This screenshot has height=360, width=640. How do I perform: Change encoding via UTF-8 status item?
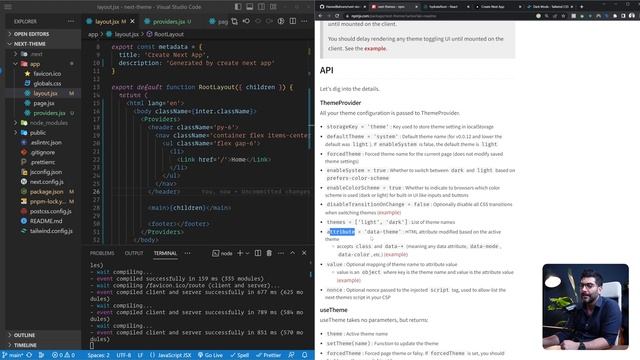pyautogui.click(x=124, y=355)
